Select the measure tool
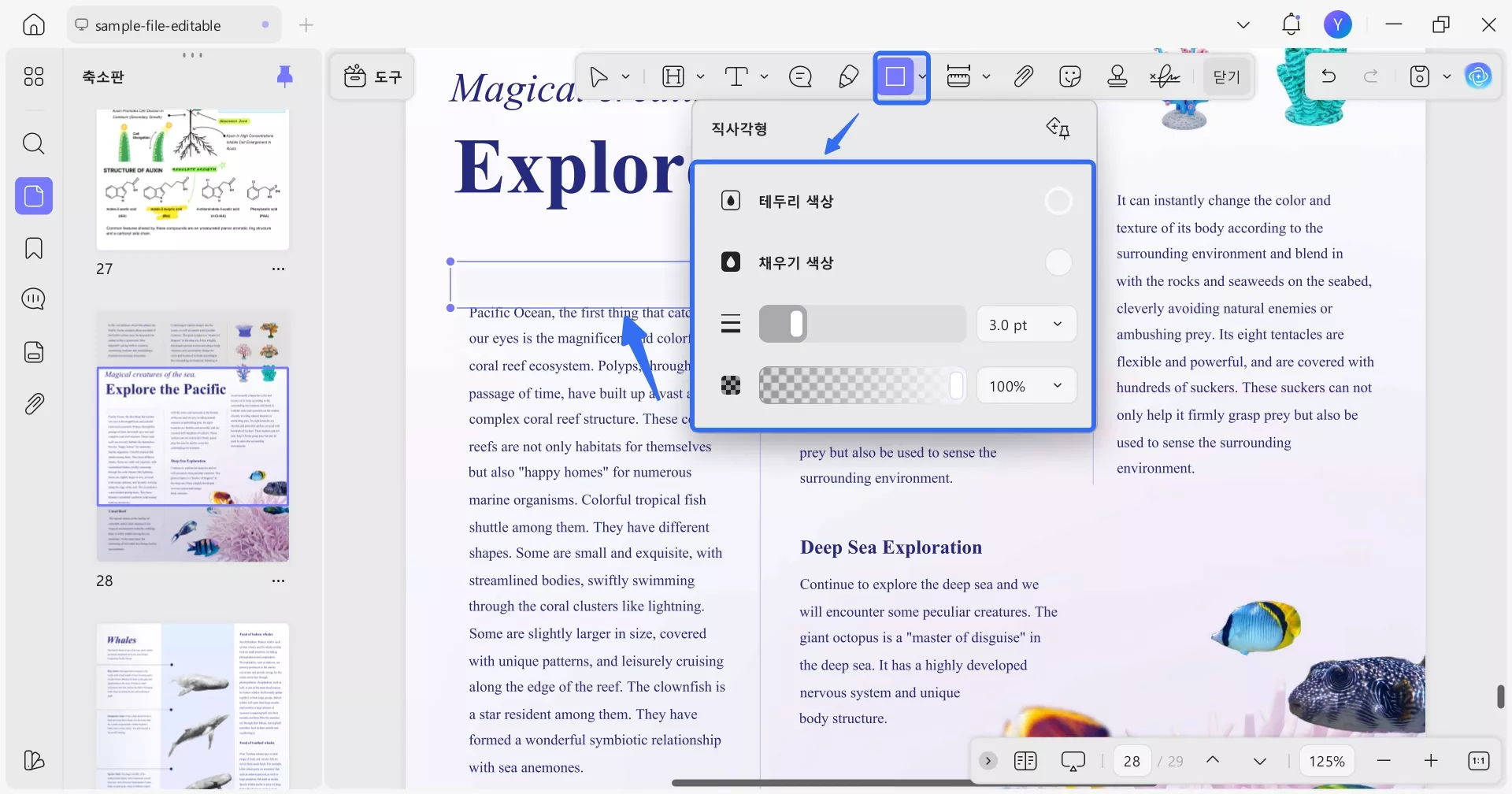Image resolution: width=1512 pixels, height=794 pixels. 958,76
